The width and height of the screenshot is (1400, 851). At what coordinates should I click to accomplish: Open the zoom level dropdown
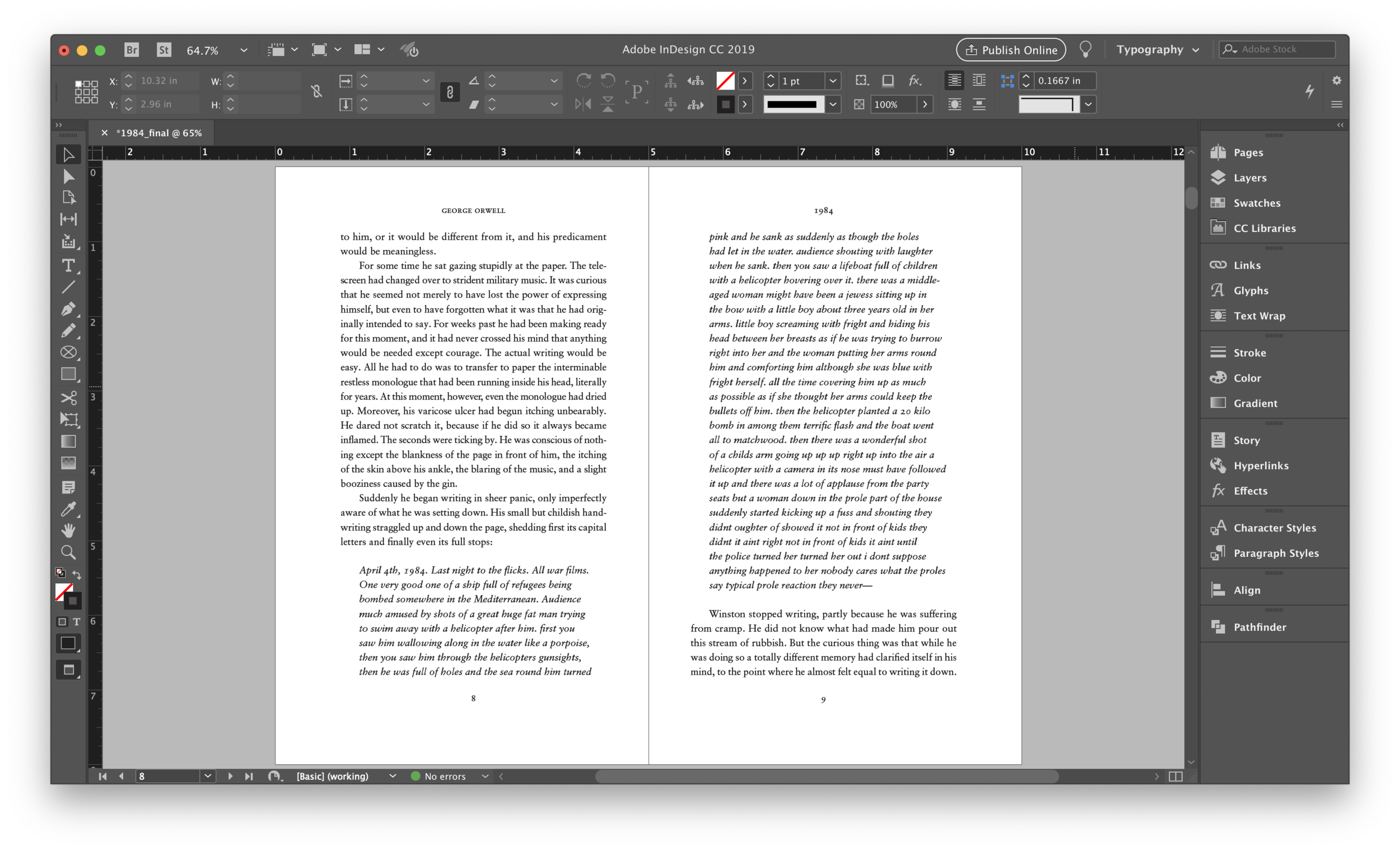click(x=244, y=50)
